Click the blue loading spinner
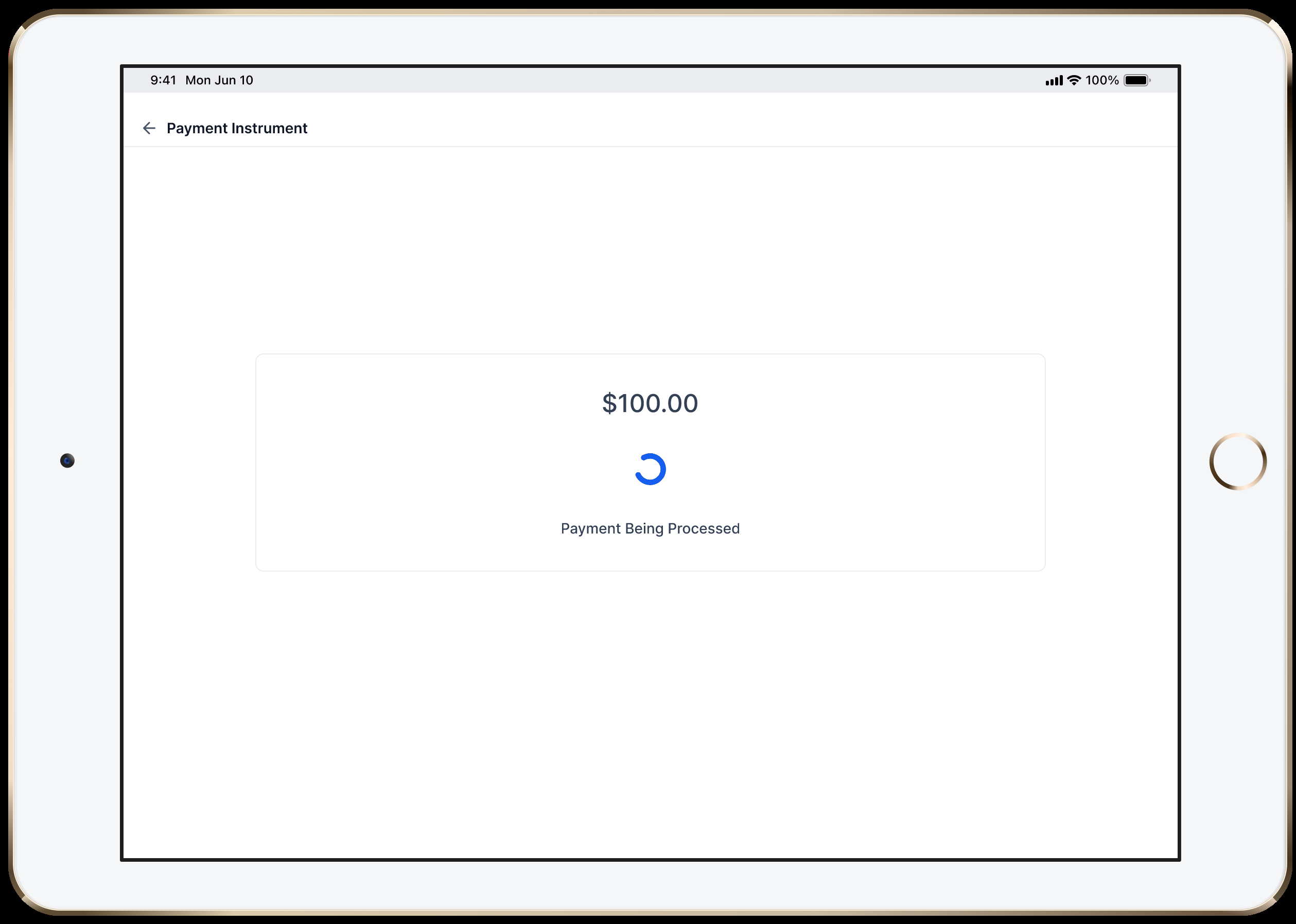1296x924 pixels. coord(650,469)
